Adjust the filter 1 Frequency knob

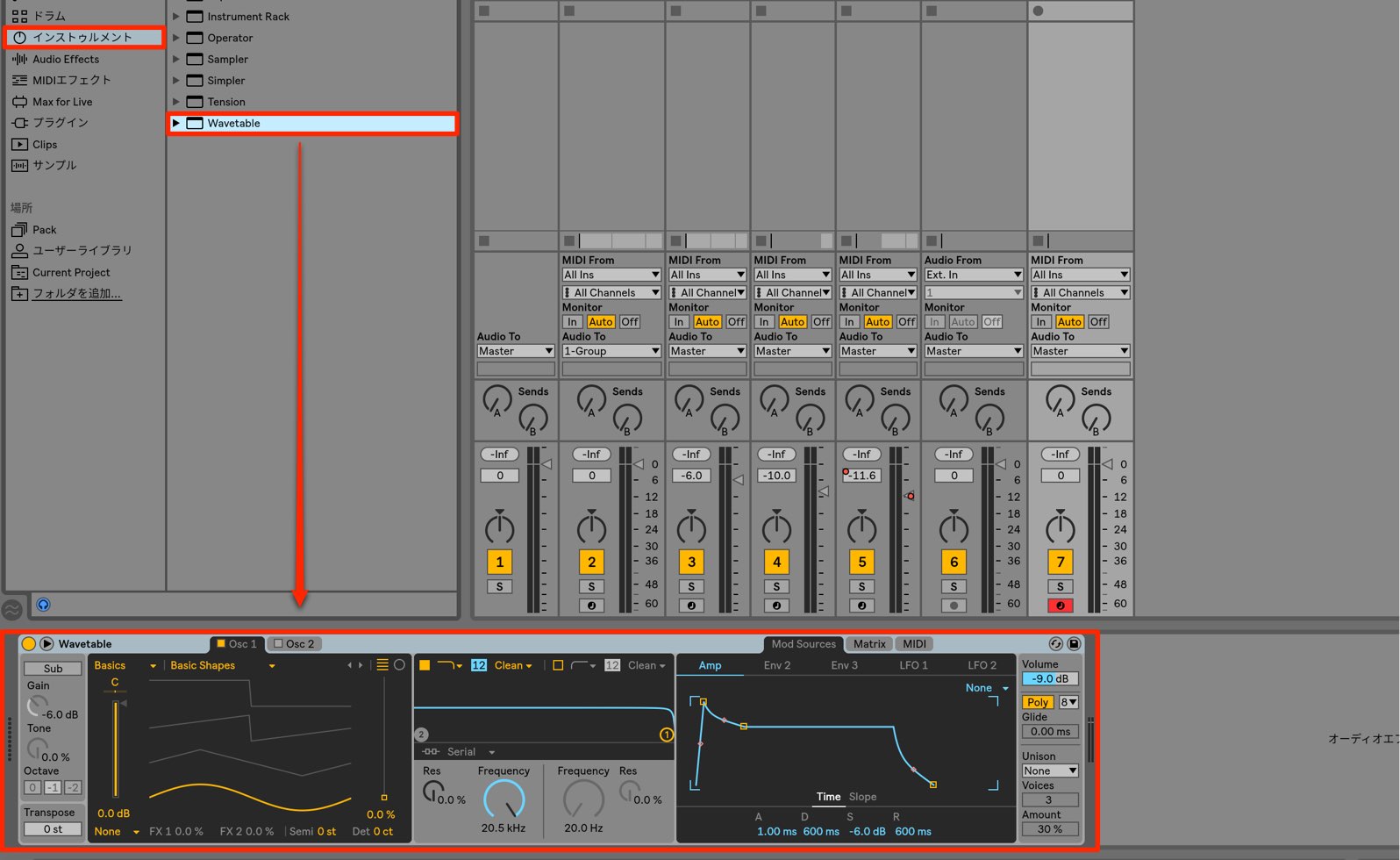(504, 799)
